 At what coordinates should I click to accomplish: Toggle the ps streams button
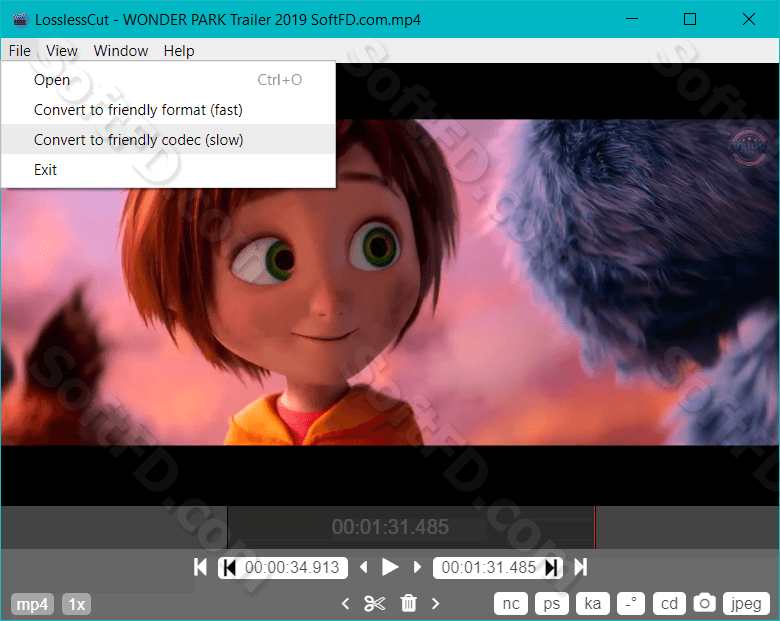[x=552, y=604]
